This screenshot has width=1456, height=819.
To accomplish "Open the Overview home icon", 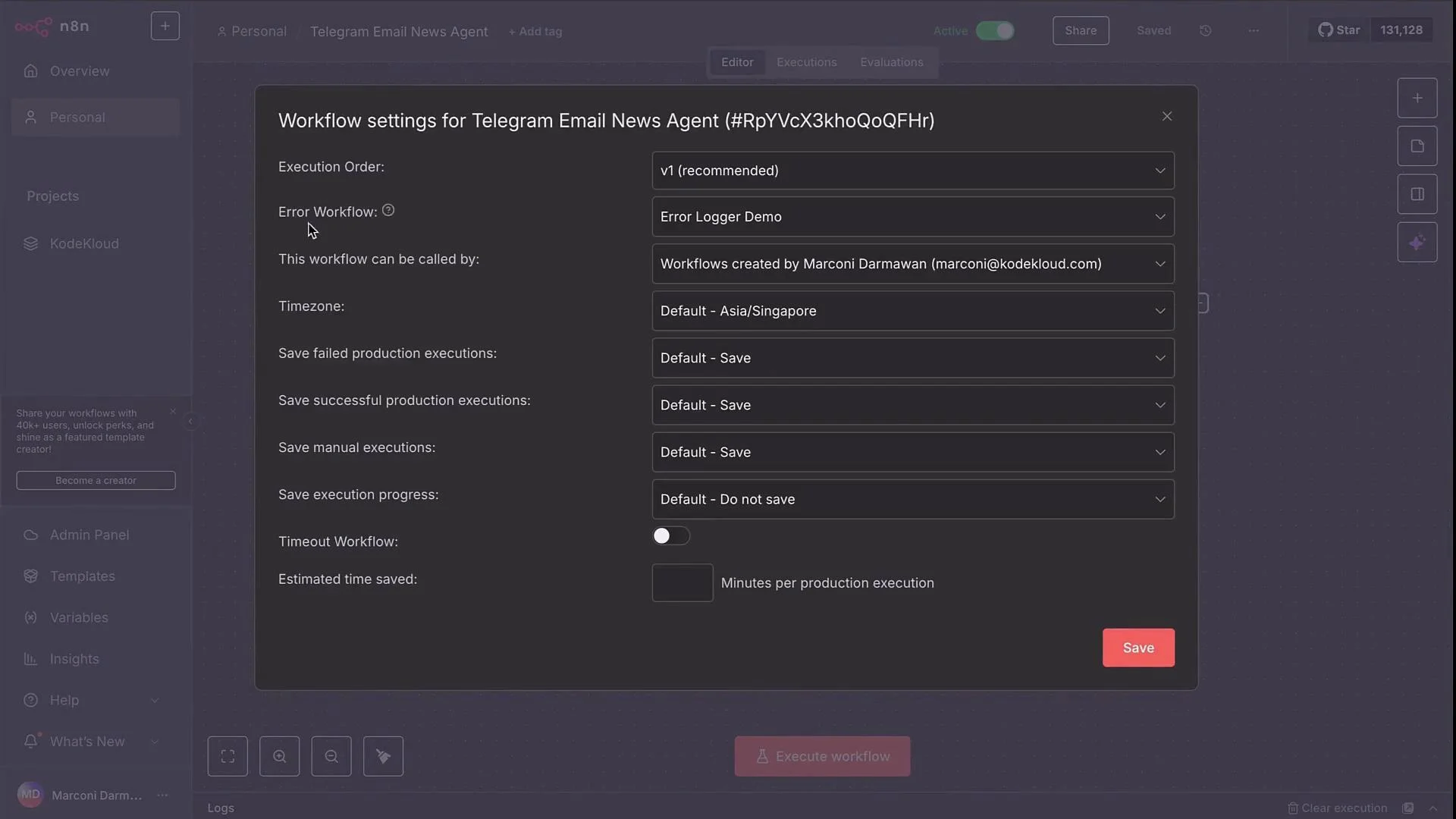I will [30, 71].
